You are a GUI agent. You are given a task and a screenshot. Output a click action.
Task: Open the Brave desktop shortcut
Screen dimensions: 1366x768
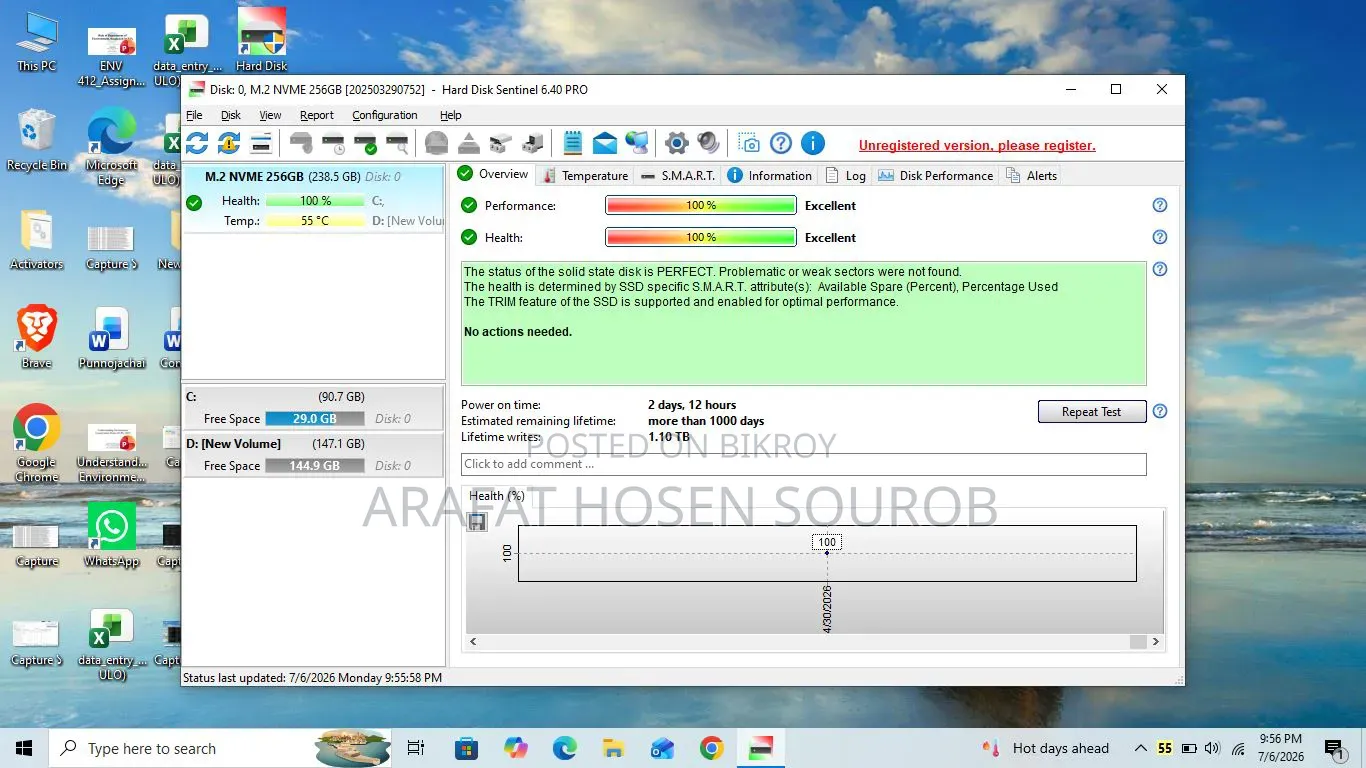click(x=37, y=337)
